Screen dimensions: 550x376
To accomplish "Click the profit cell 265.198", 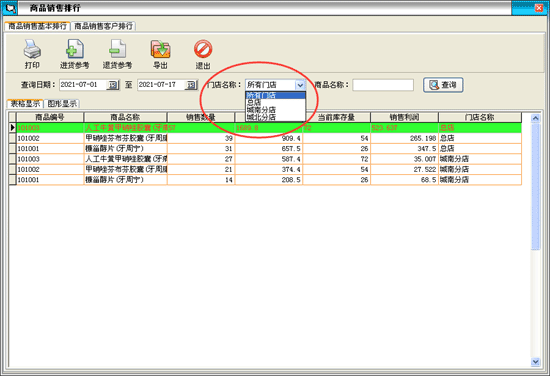I will click(x=404, y=138).
